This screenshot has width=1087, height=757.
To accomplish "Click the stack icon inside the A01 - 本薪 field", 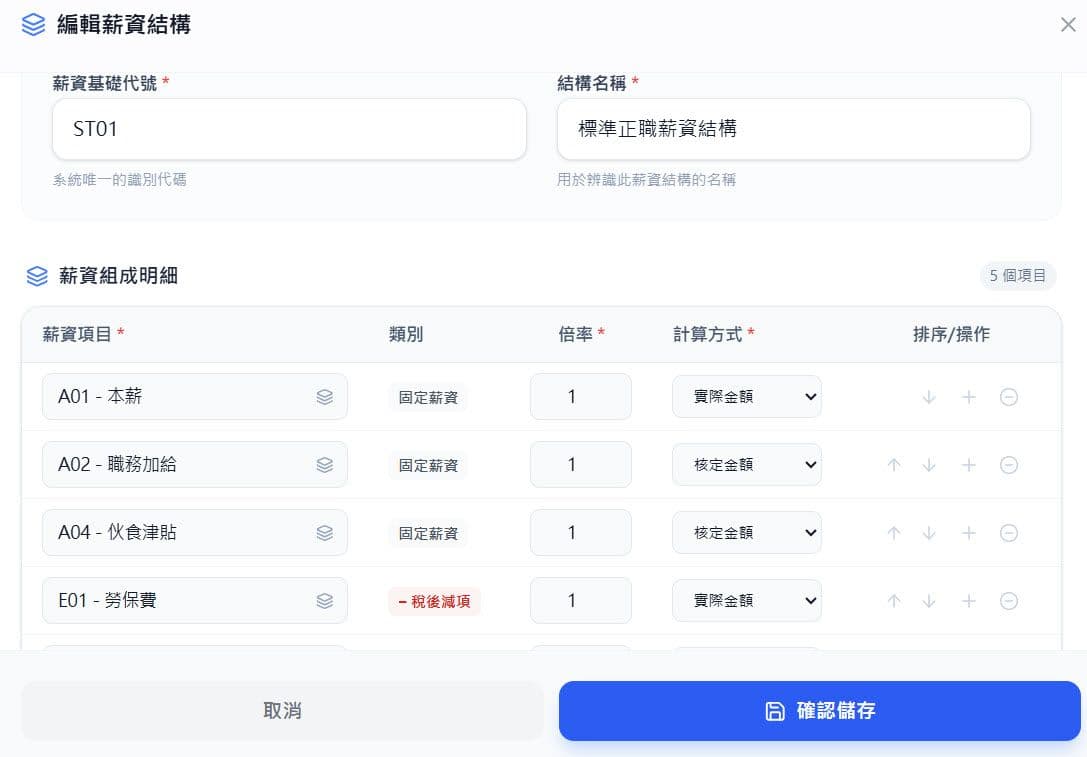I will coord(325,396).
